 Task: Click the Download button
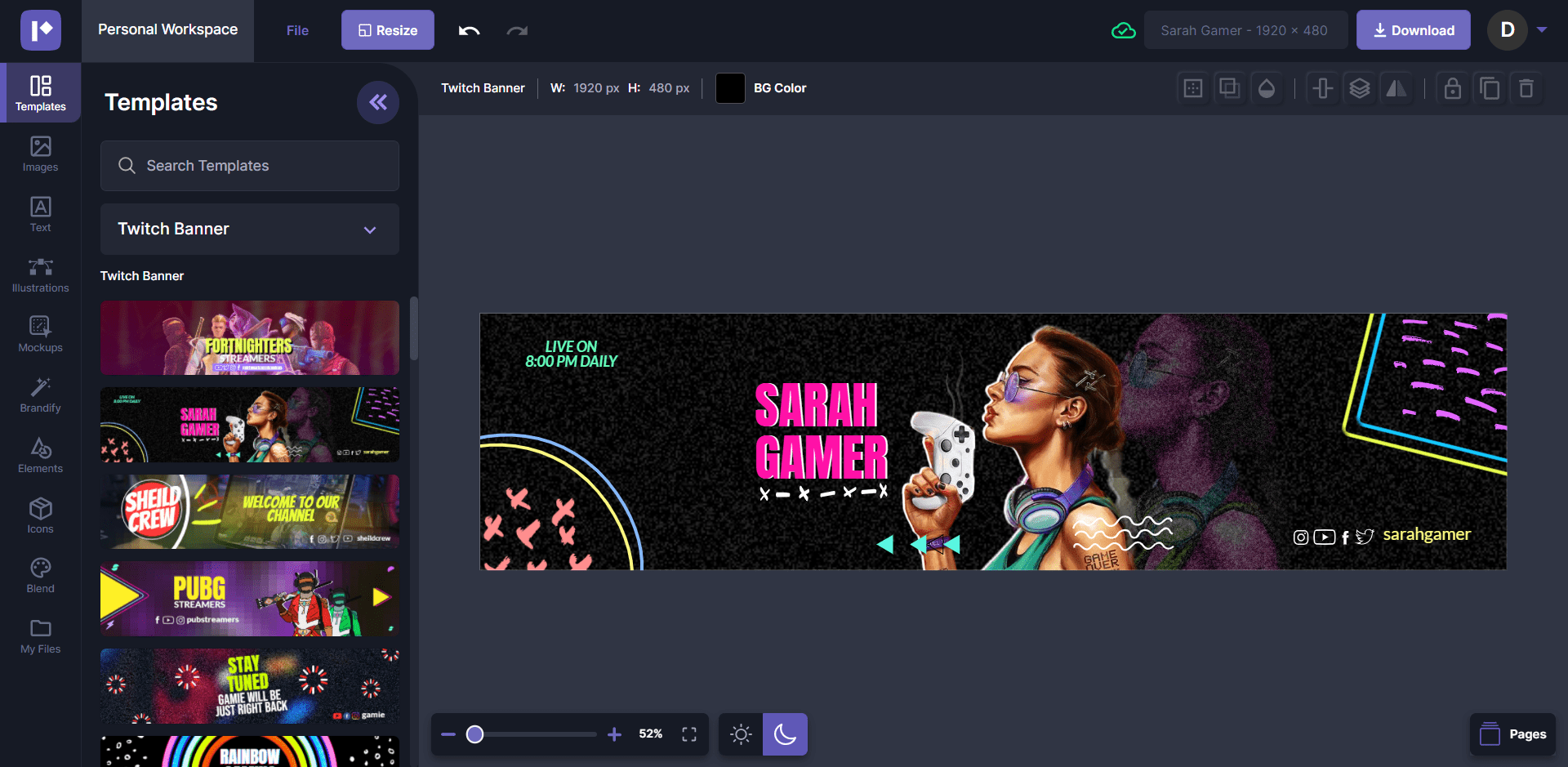pyautogui.click(x=1413, y=29)
